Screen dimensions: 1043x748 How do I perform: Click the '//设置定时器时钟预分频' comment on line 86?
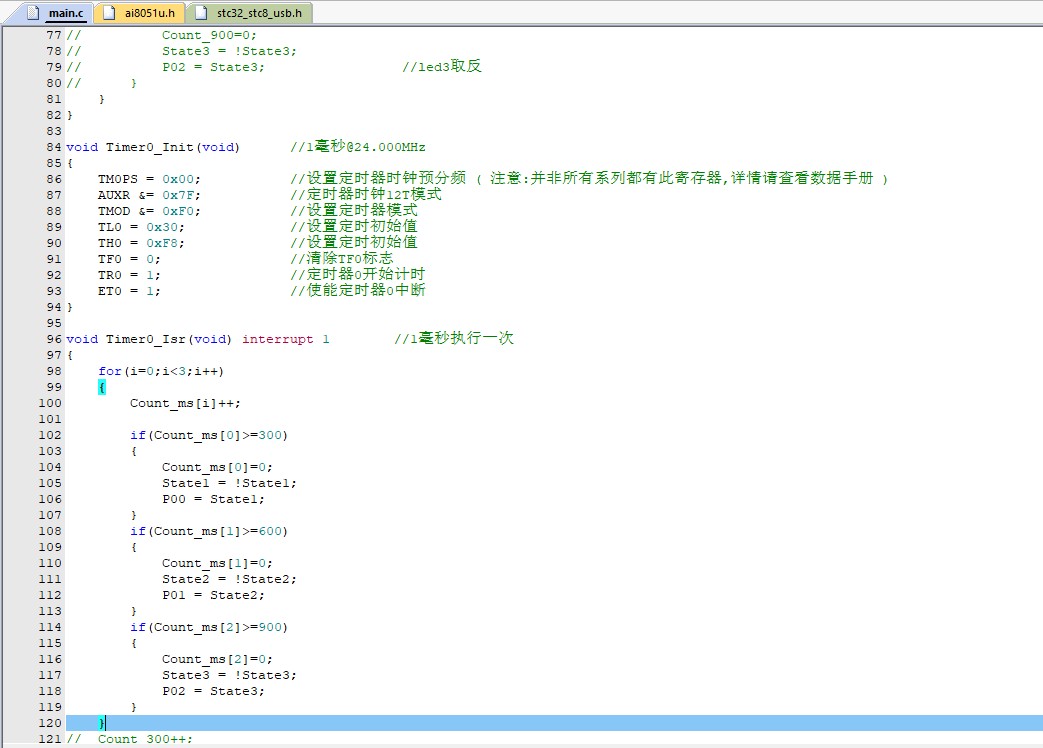tap(378, 178)
